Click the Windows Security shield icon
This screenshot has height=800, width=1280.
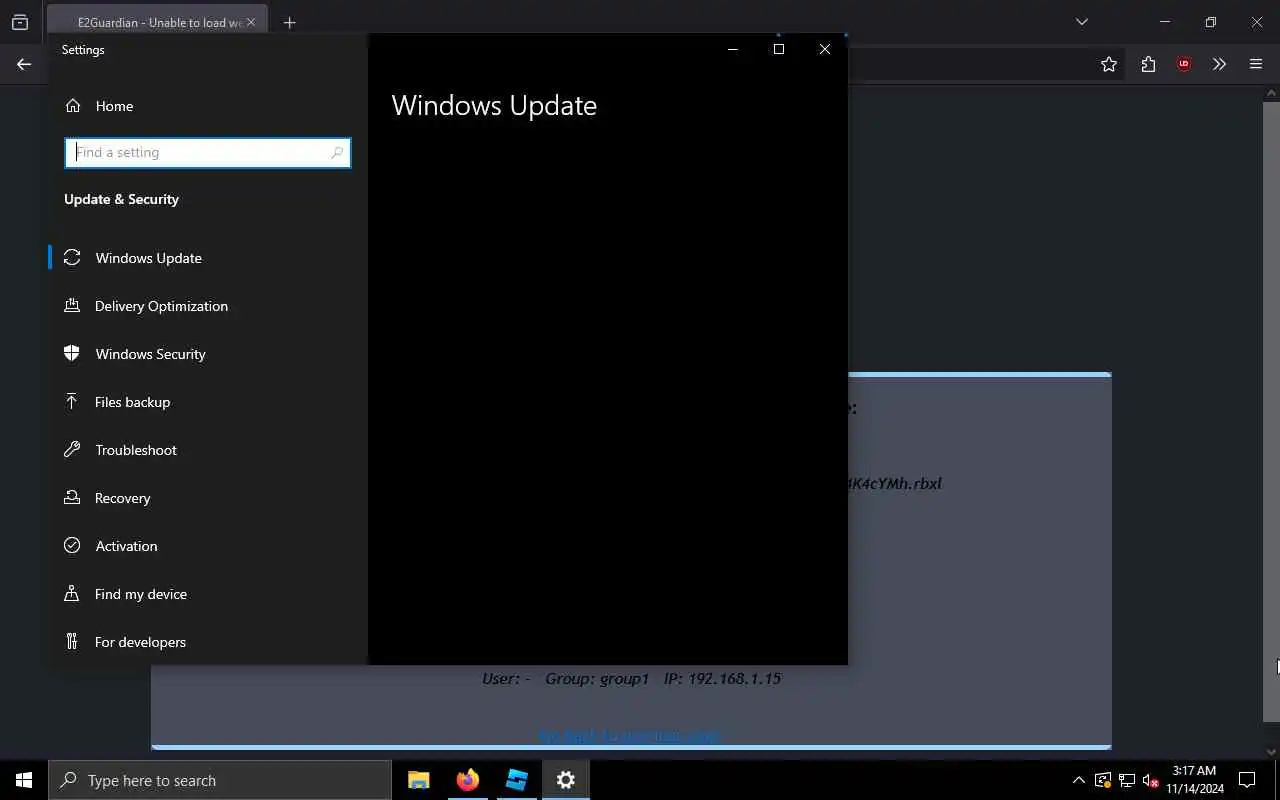click(72, 354)
